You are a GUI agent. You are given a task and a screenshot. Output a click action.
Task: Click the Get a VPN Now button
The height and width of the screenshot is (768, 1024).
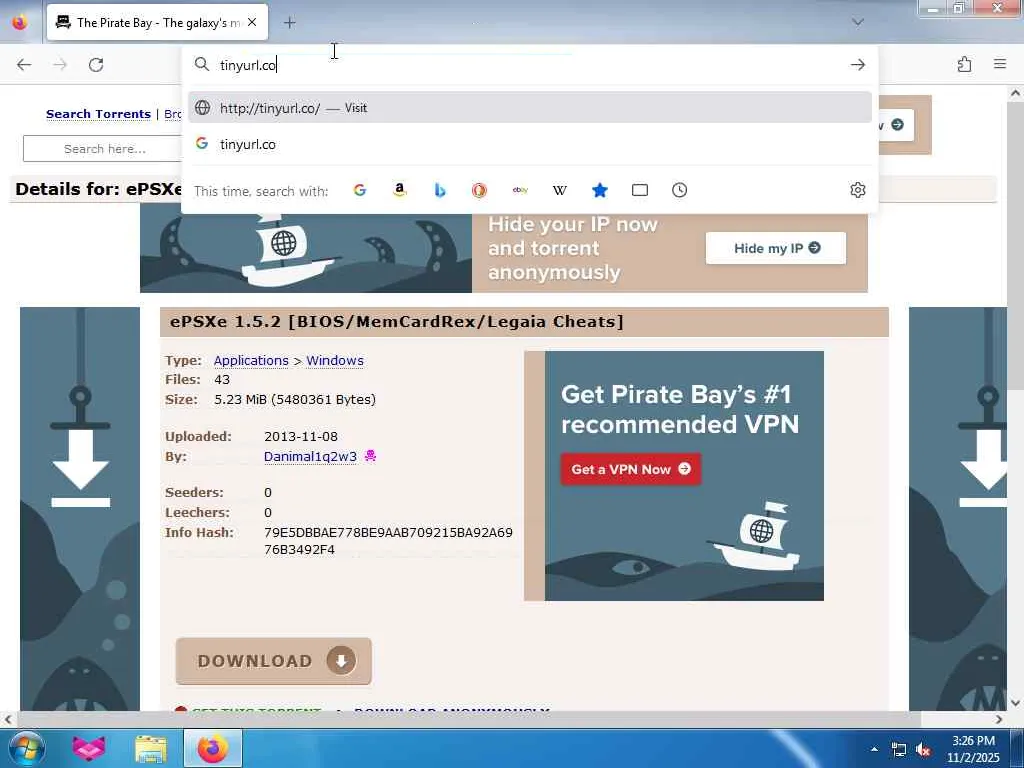(631, 469)
